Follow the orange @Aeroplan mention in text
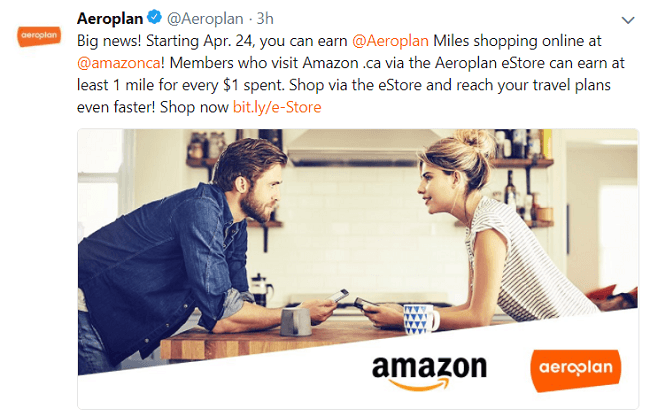Image resolution: width=650 pixels, height=416 pixels. [x=390, y=41]
